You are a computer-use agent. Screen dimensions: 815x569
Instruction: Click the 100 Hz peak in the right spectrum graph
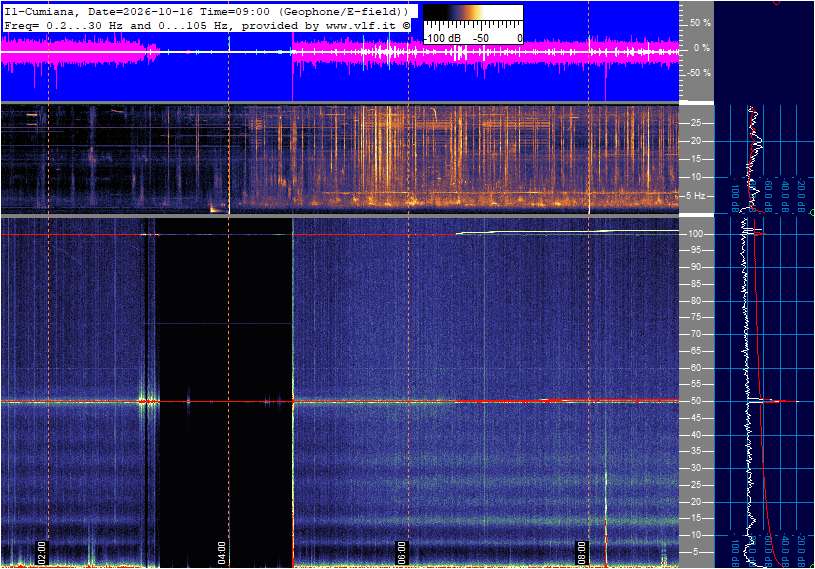[754, 231]
